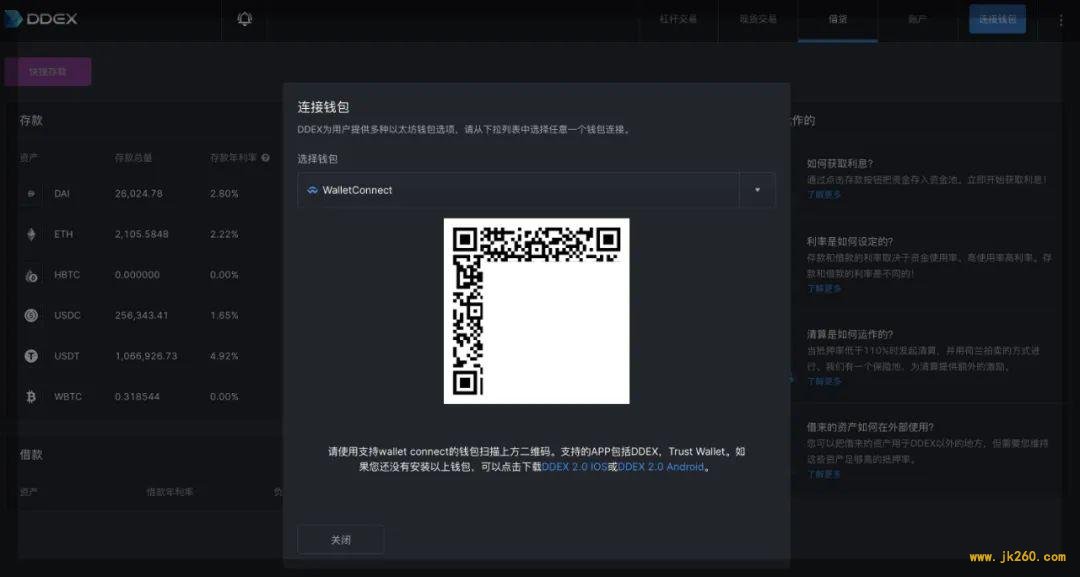Click 了解更多 under 利率是如何设定的
Image resolution: width=1080 pixels, height=577 pixels.
(x=824, y=288)
